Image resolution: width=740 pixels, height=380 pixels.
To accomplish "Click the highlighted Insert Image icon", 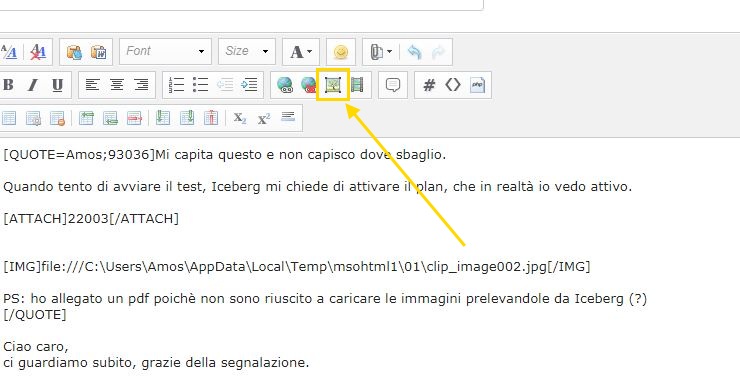I will click(333, 85).
